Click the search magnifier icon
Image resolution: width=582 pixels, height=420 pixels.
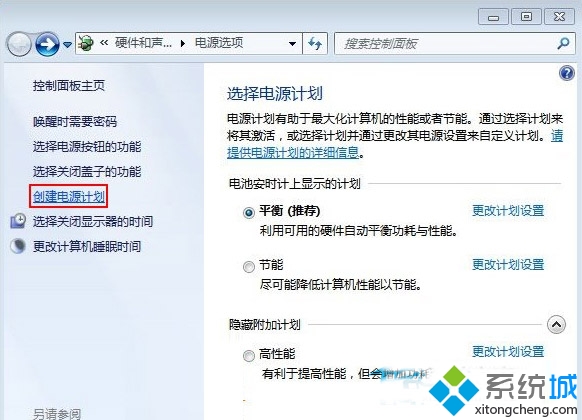563,44
